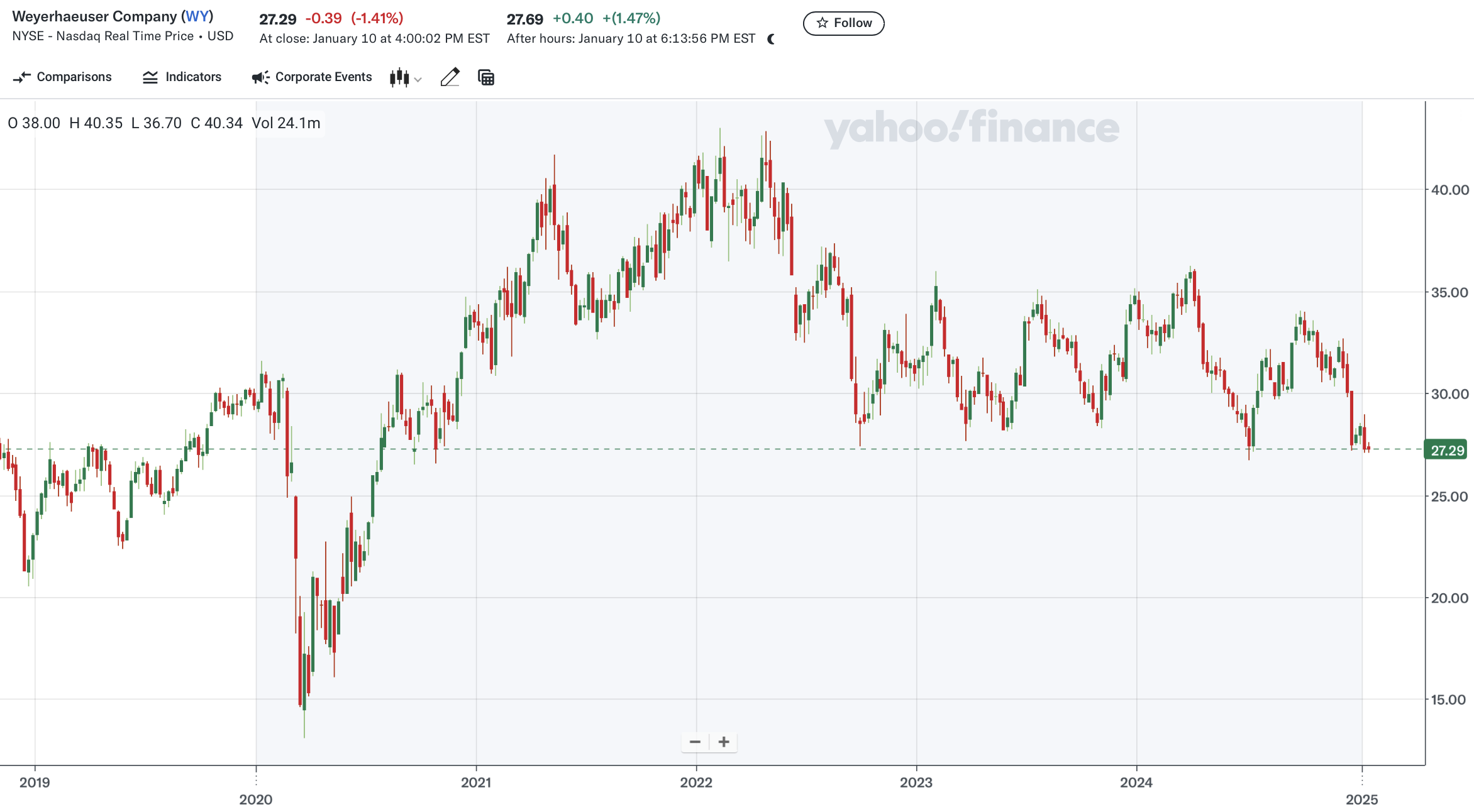Open the Comparisons tool
Screen dimensions: 1474x812
coord(62,77)
